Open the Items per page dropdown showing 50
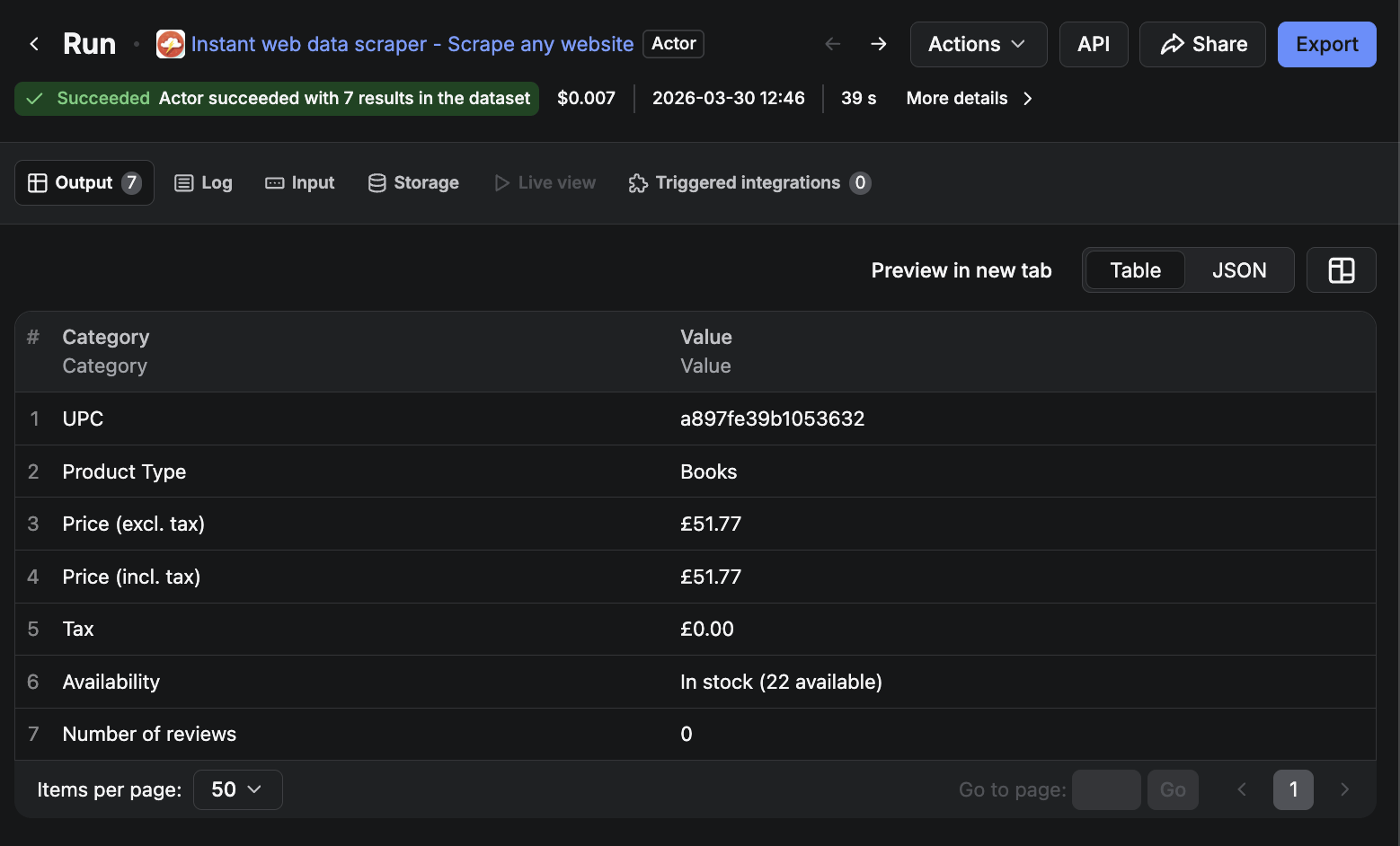This screenshot has width=1400, height=846. (237, 789)
